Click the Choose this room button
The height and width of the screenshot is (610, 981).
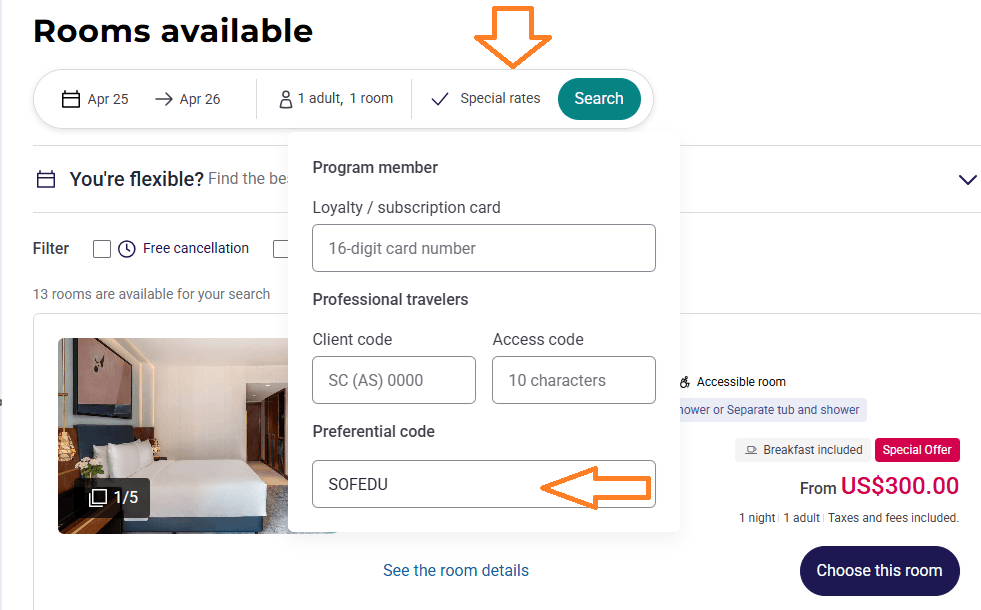(879, 571)
